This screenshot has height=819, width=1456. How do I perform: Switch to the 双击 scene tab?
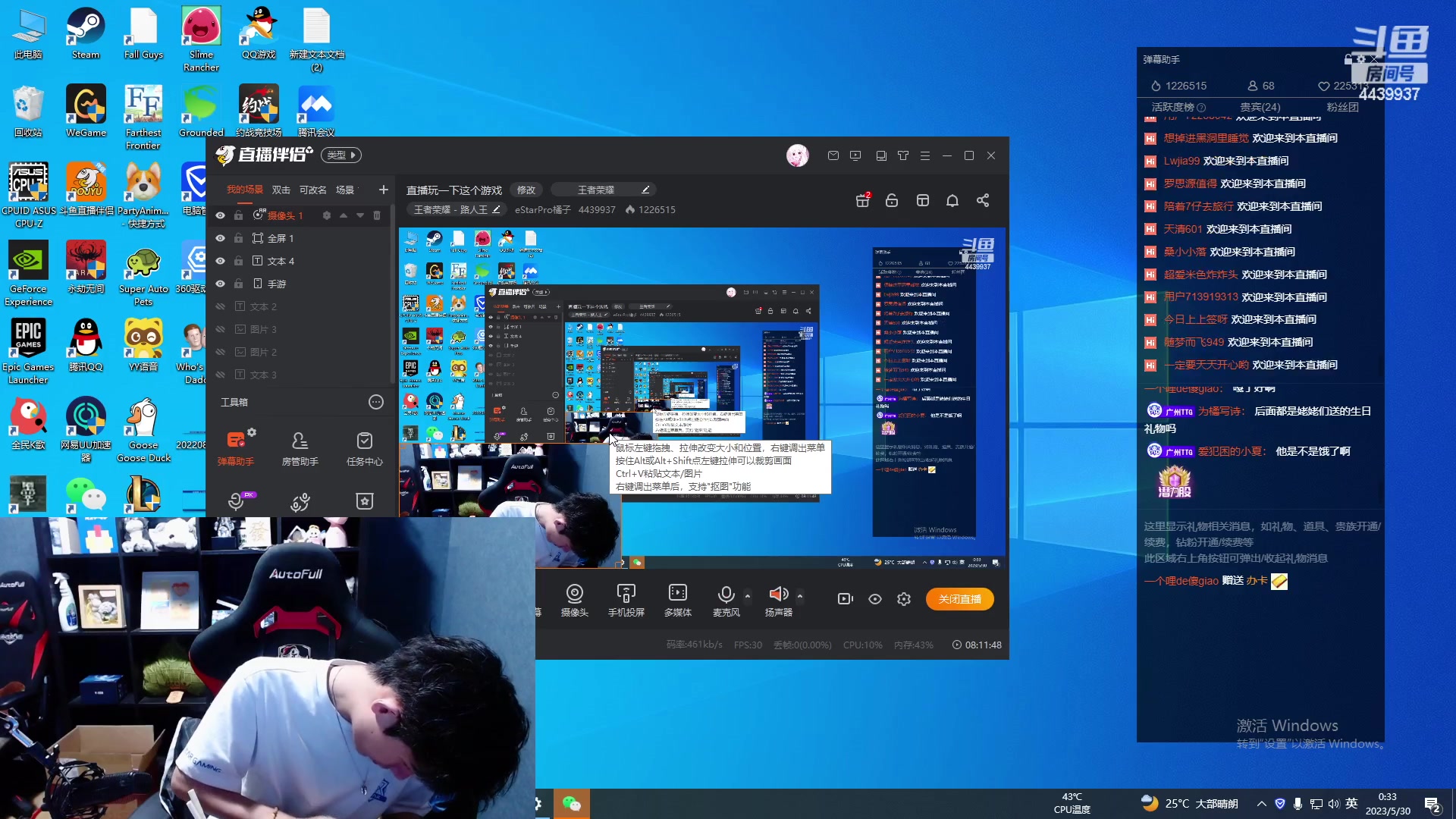click(281, 190)
